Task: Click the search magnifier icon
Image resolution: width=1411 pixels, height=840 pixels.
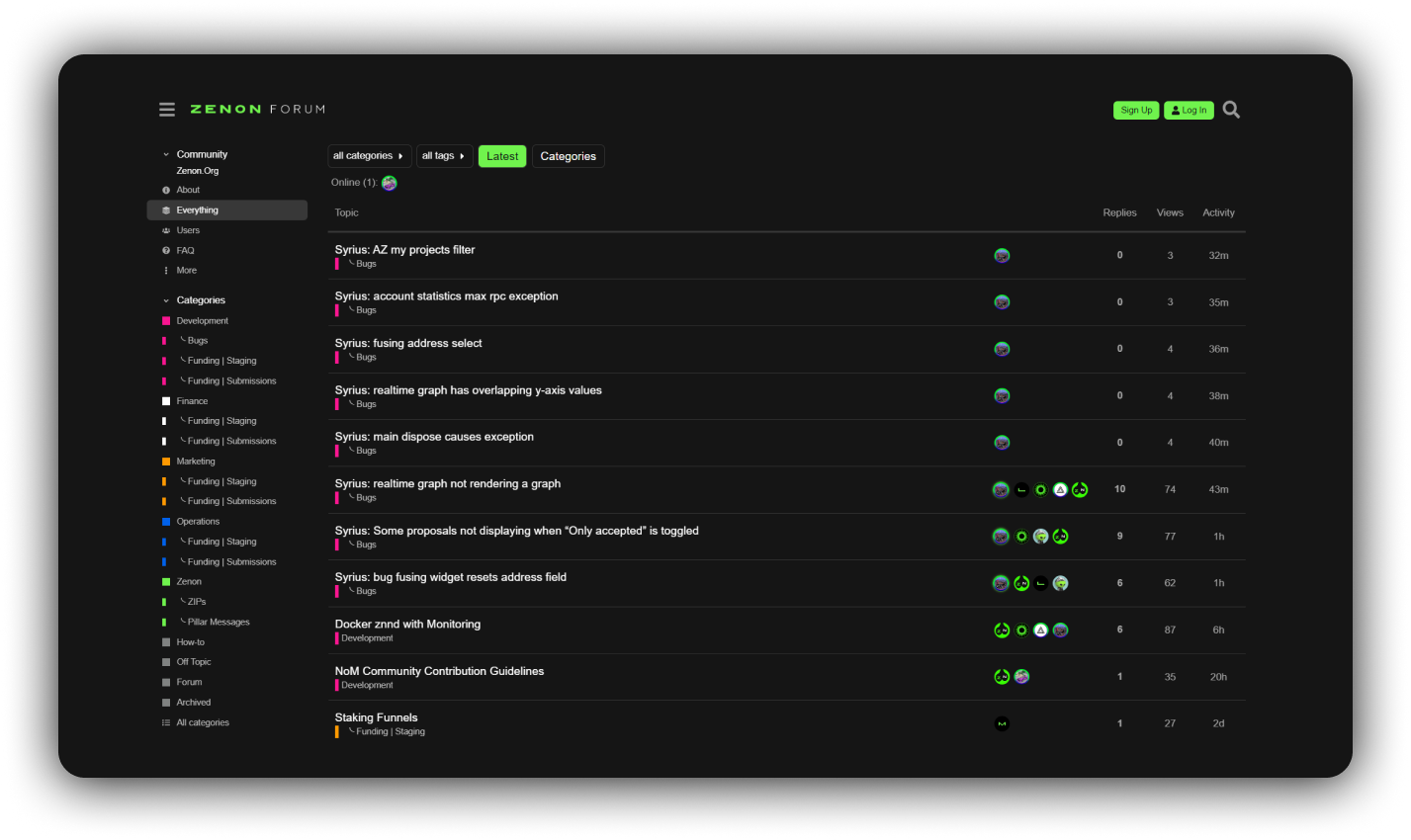Action: (1231, 110)
